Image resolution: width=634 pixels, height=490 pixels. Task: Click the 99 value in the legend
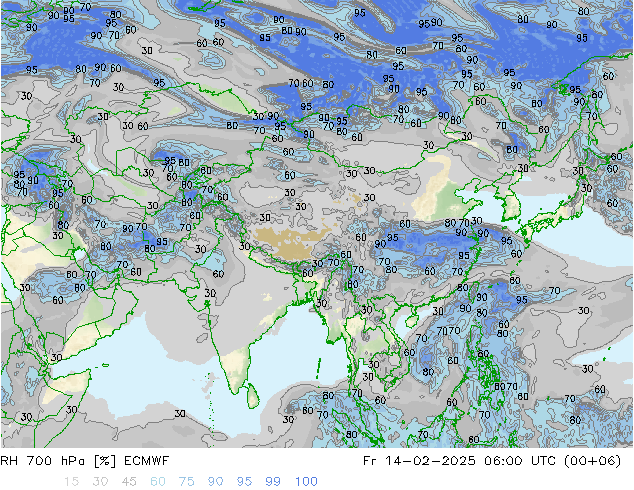(x=273, y=482)
